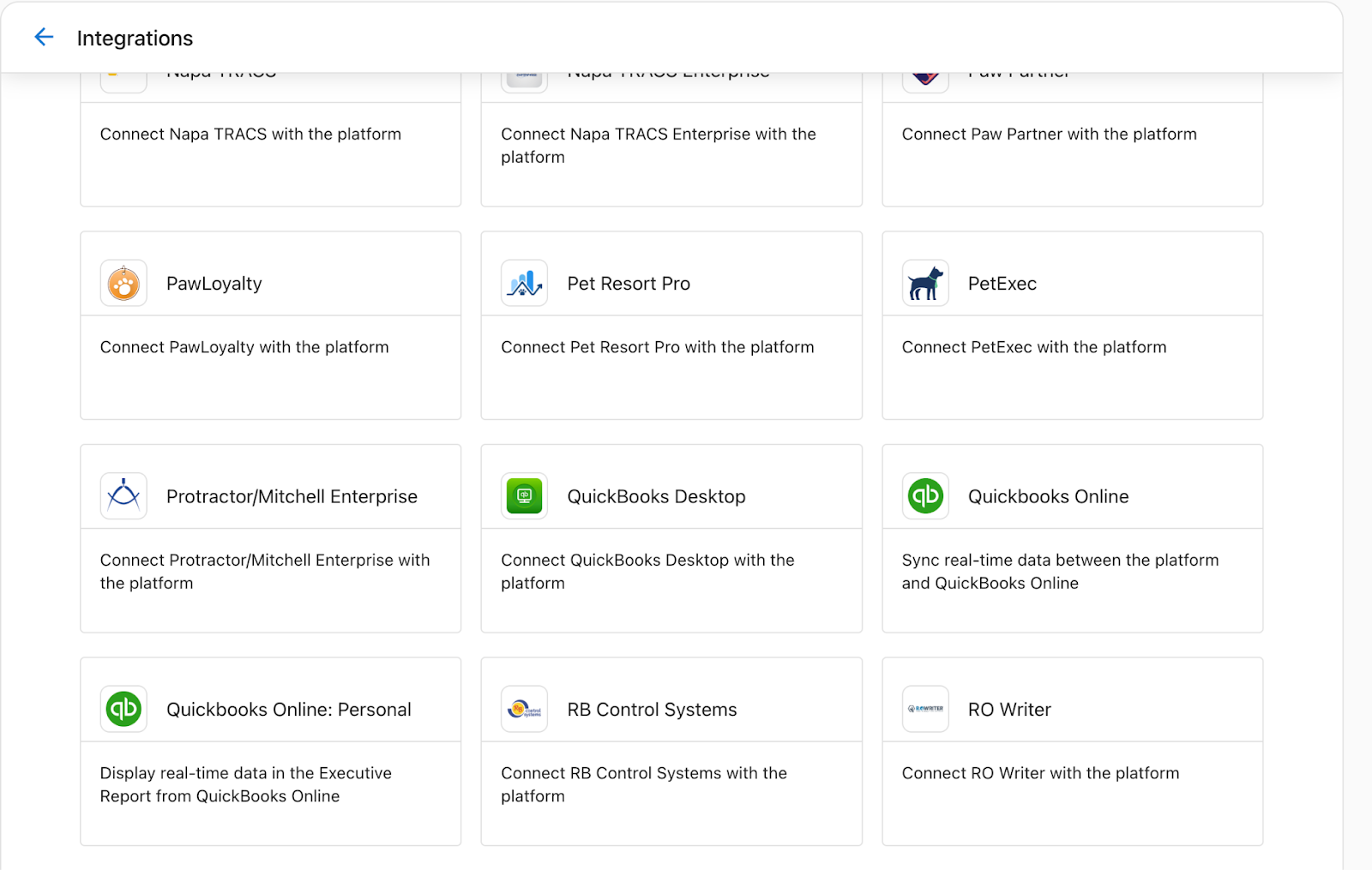Click the PetExec dog logo icon
The width and height of the screenshot is (1372, 870).
point(925,283)
